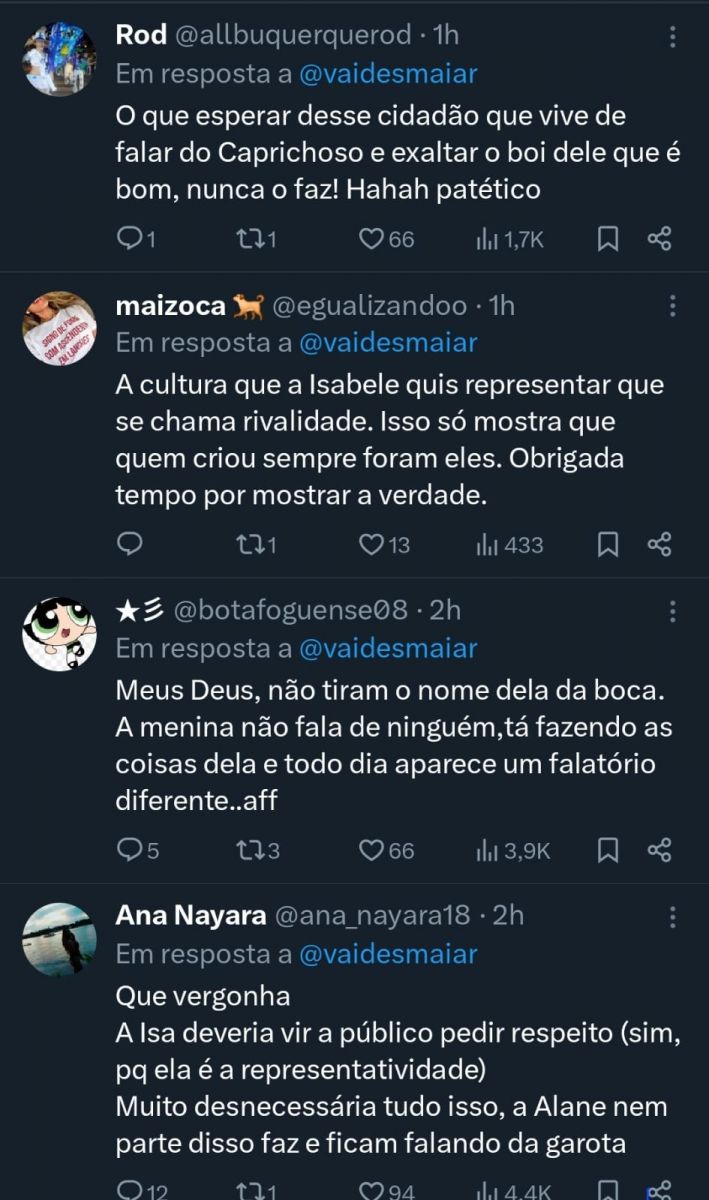Open Rod's profile picture

(x=60, y=59)
